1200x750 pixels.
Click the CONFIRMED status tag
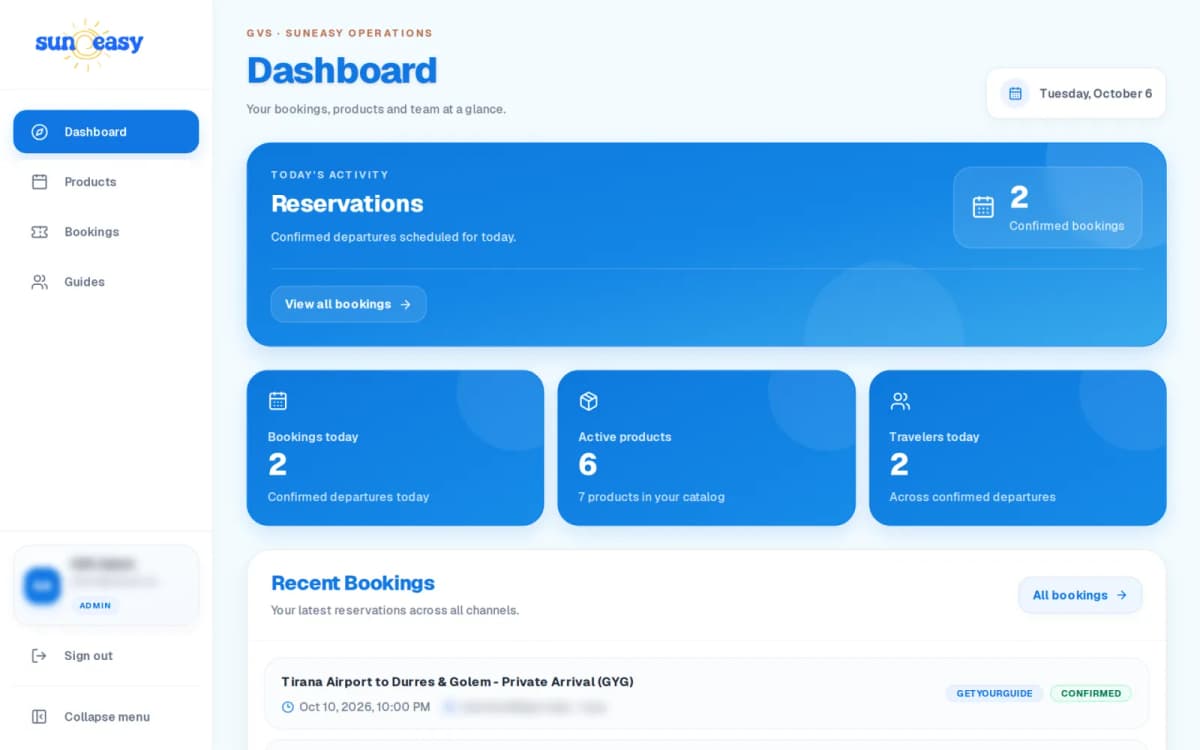tap(1091, 693)
